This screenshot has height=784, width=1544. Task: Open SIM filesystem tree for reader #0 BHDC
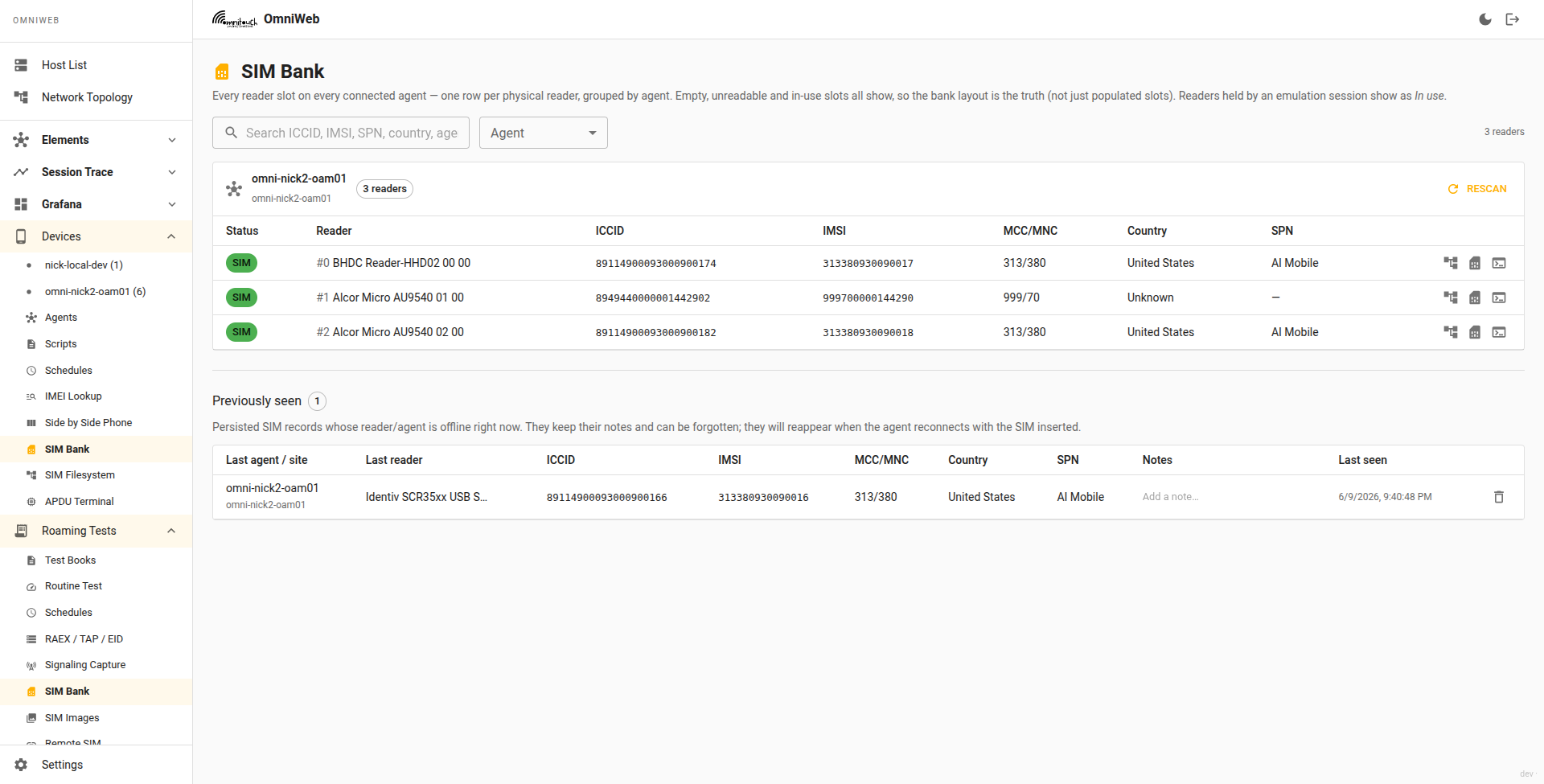coord(1451,263)
